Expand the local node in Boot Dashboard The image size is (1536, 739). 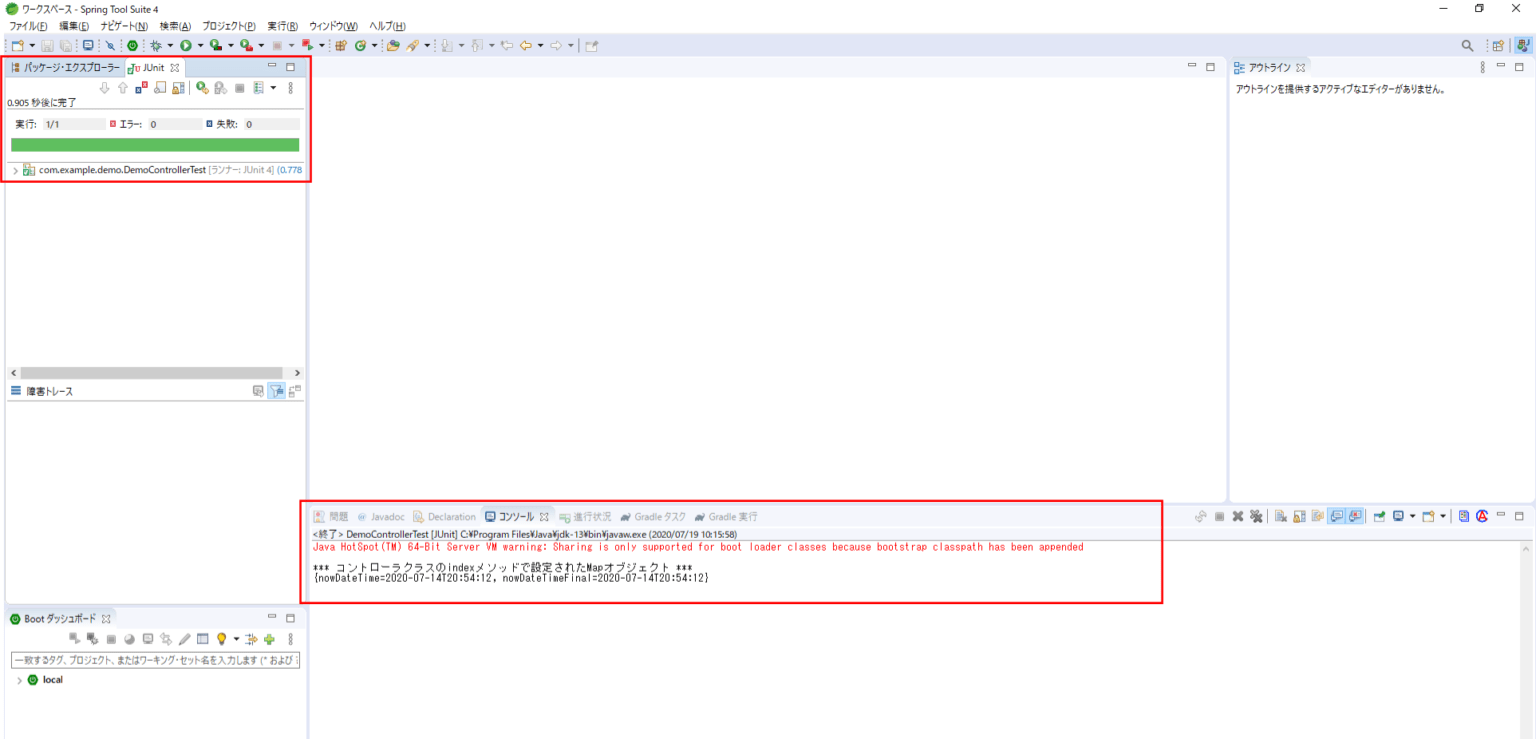point(19,680)
